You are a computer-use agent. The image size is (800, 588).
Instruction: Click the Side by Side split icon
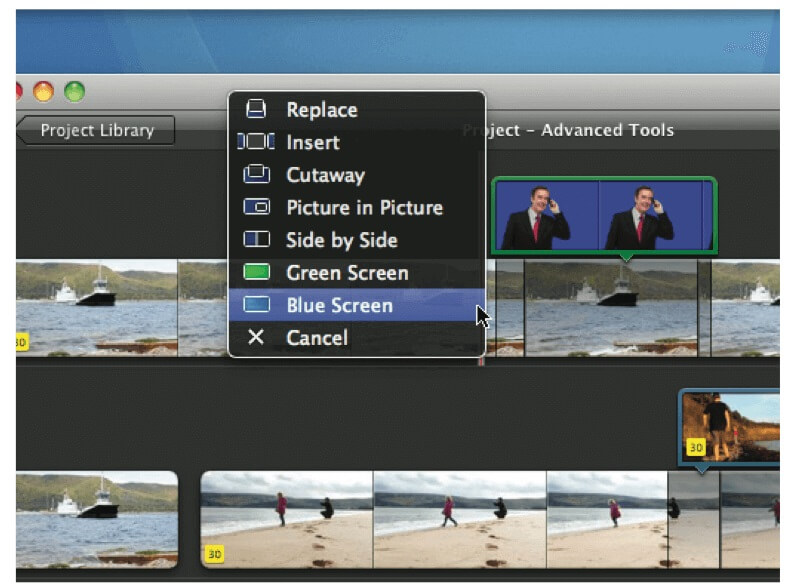pos(258,240)
